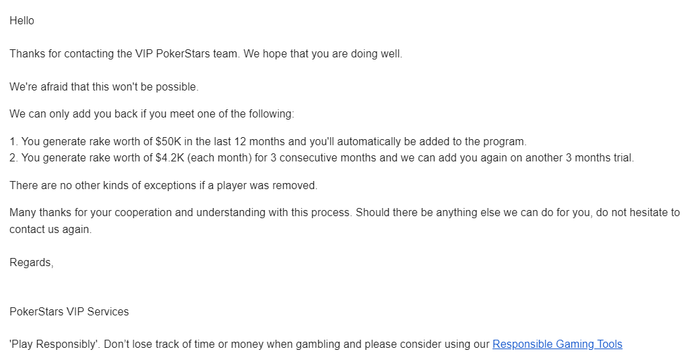
Task: Click the 'PokerStars VIP Services' signature
Action: (69, 312)
